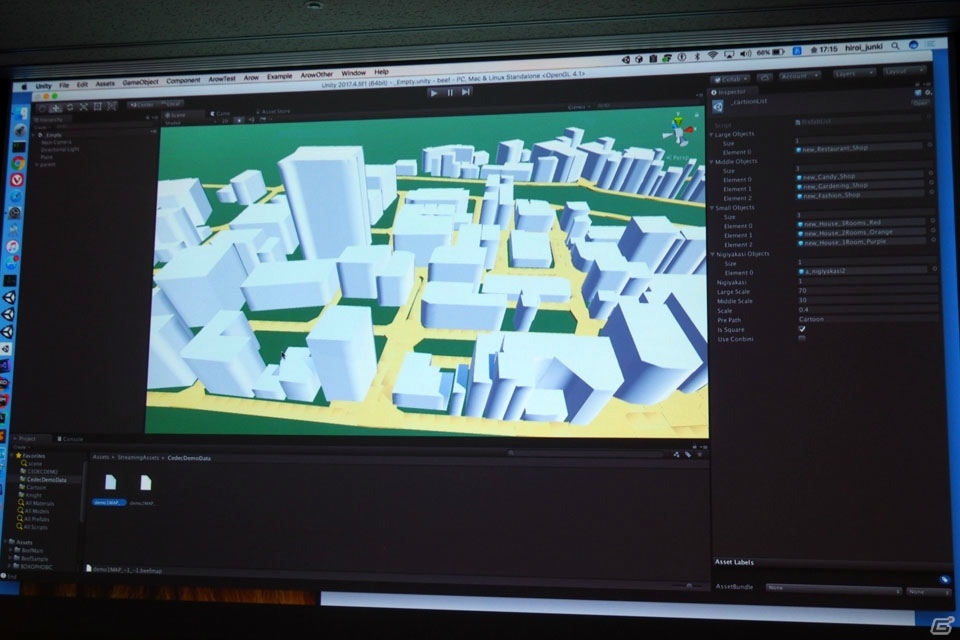960x640 pixels.
Task: Collapse the Small Objects array
Action: pos(713,208)
